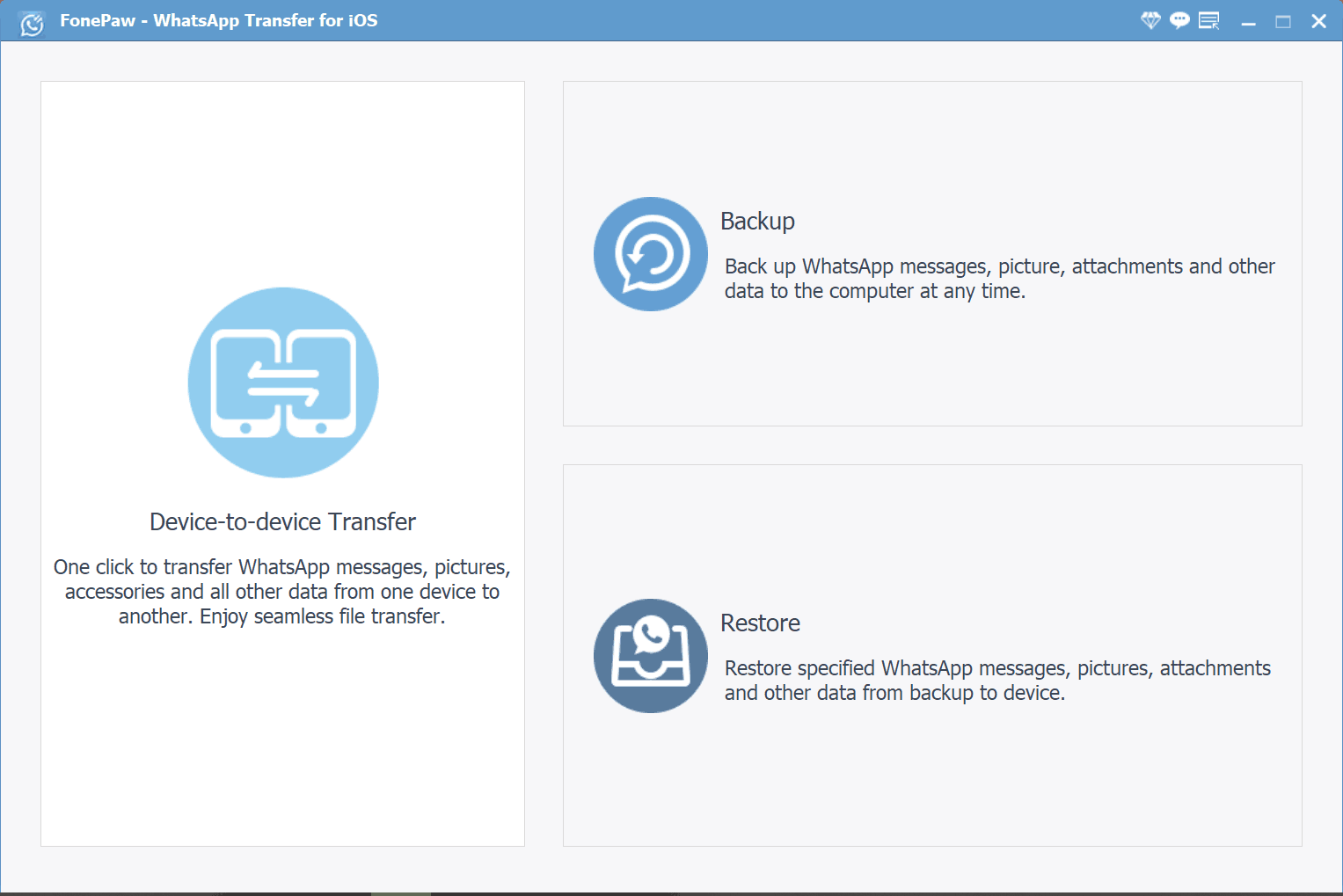Select the Backup heading
Screen dimensions: 1343x896
click(757, 221)
